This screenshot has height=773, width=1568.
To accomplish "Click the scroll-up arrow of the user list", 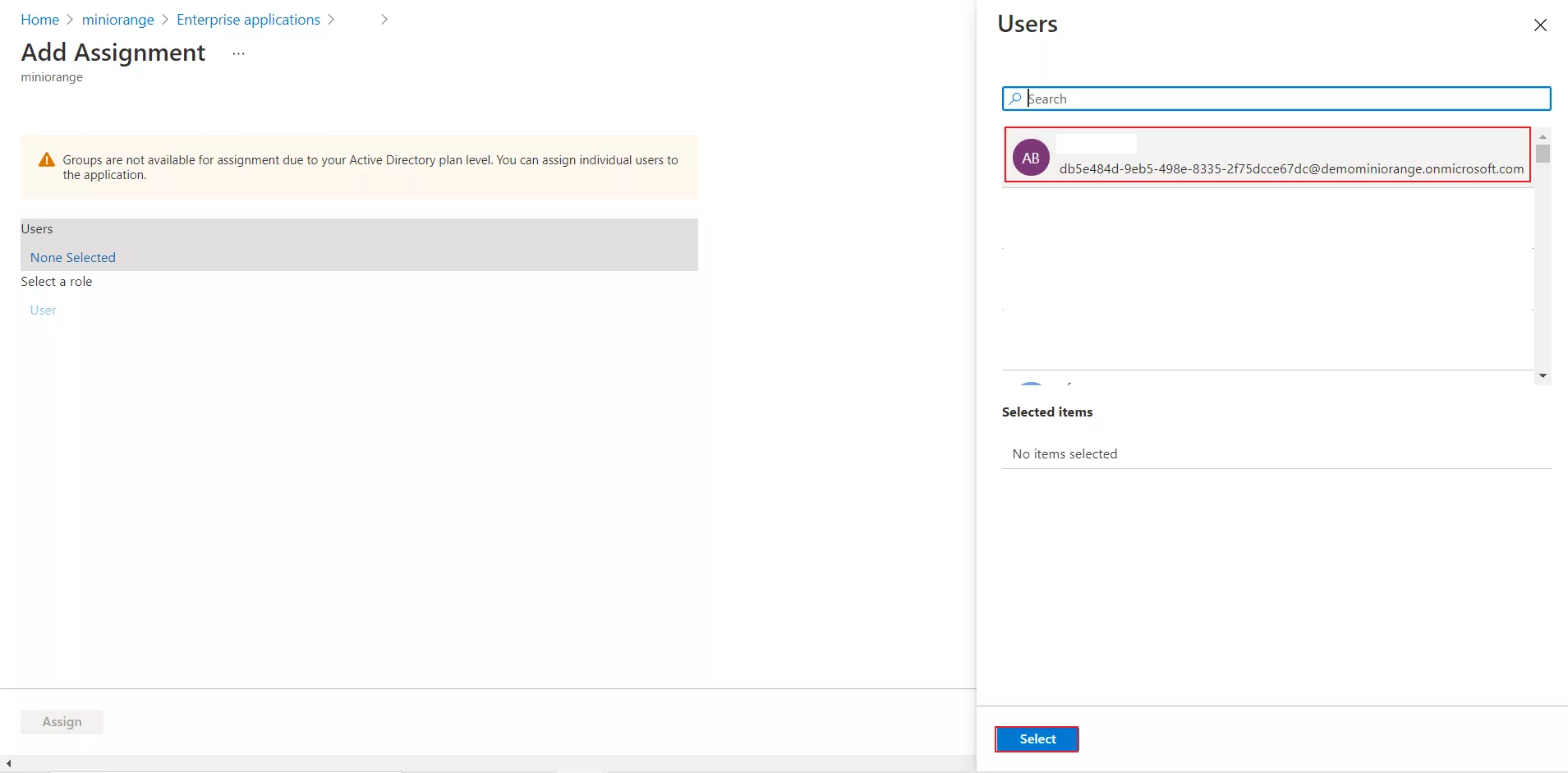I will pyautogui.click(x=1544, y=136).
